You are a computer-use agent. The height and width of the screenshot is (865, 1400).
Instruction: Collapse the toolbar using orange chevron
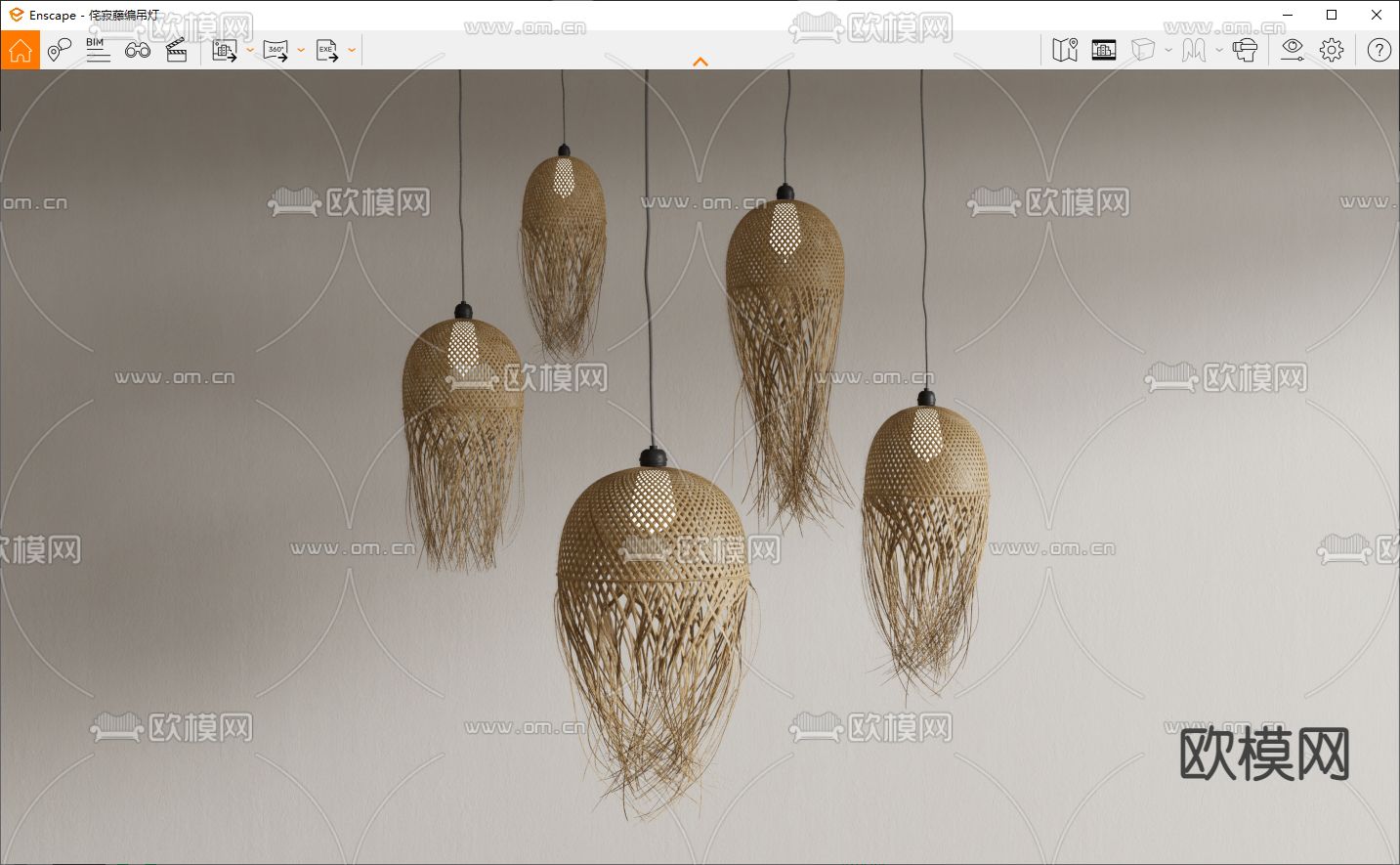coord(700,62)
